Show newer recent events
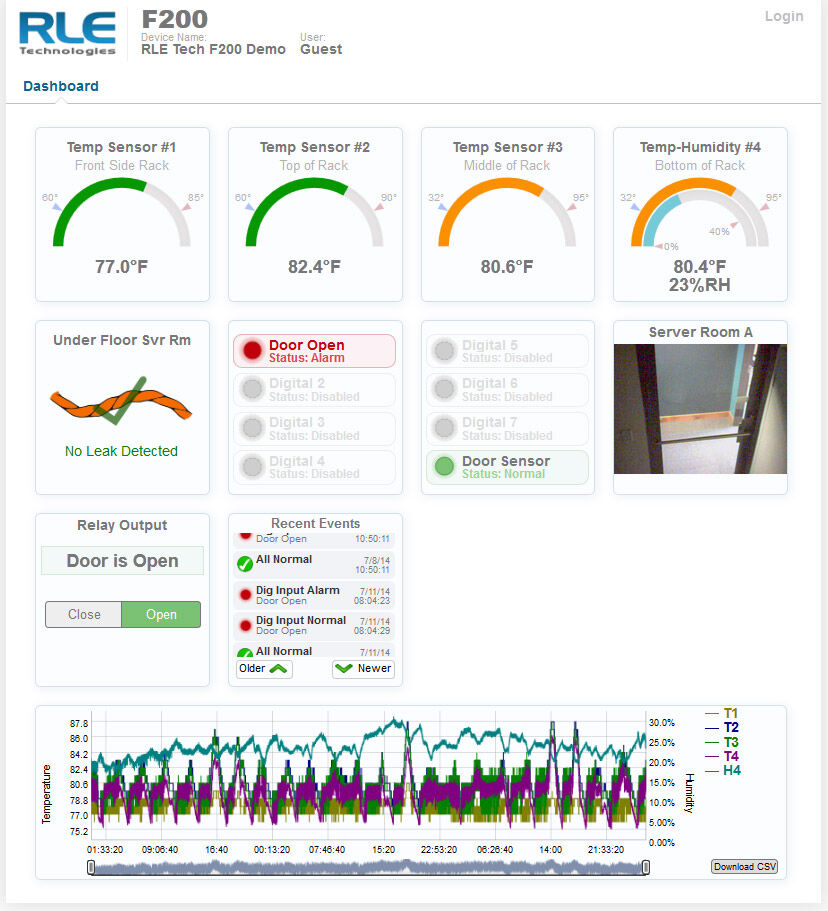 click(x=363, y=669)
